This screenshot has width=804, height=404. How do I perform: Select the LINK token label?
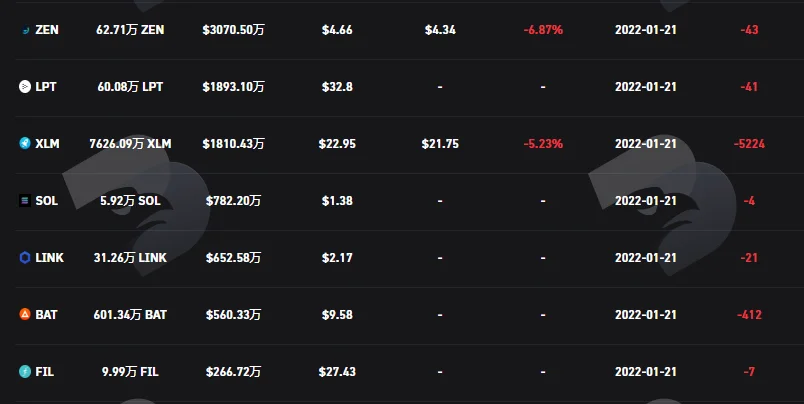(50, 257)
